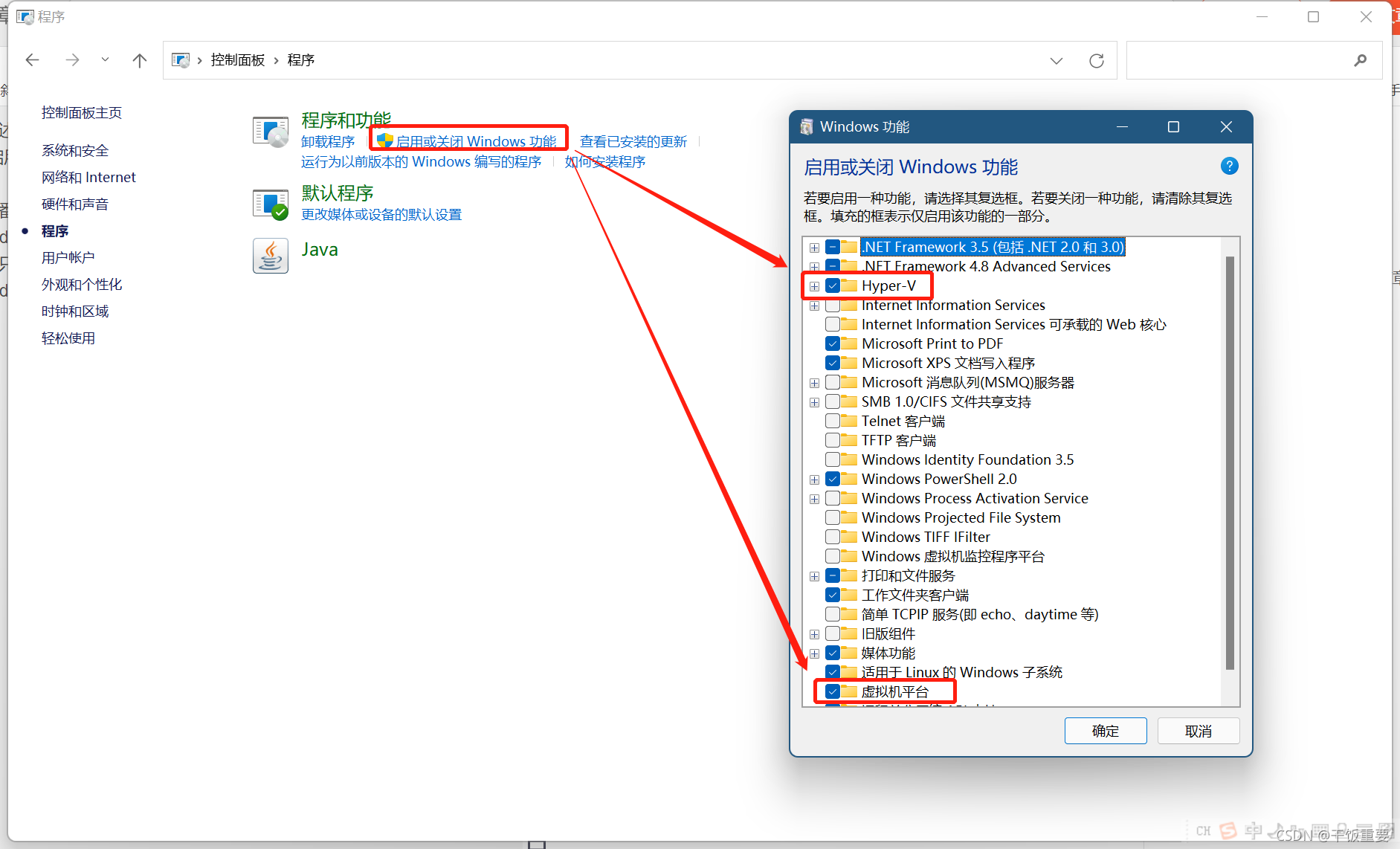1400x849 pixels.
Task: Expand Windows Process Activation Service node
Action: pyautogui.click(x=814, y=499)
